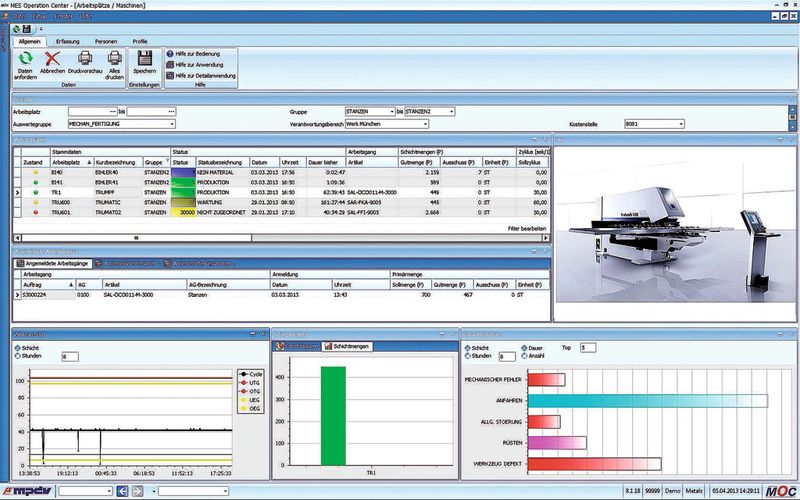Click the Daten anfordern refresh icon
The width and height of the screenshot is (800, 500).
25,58
